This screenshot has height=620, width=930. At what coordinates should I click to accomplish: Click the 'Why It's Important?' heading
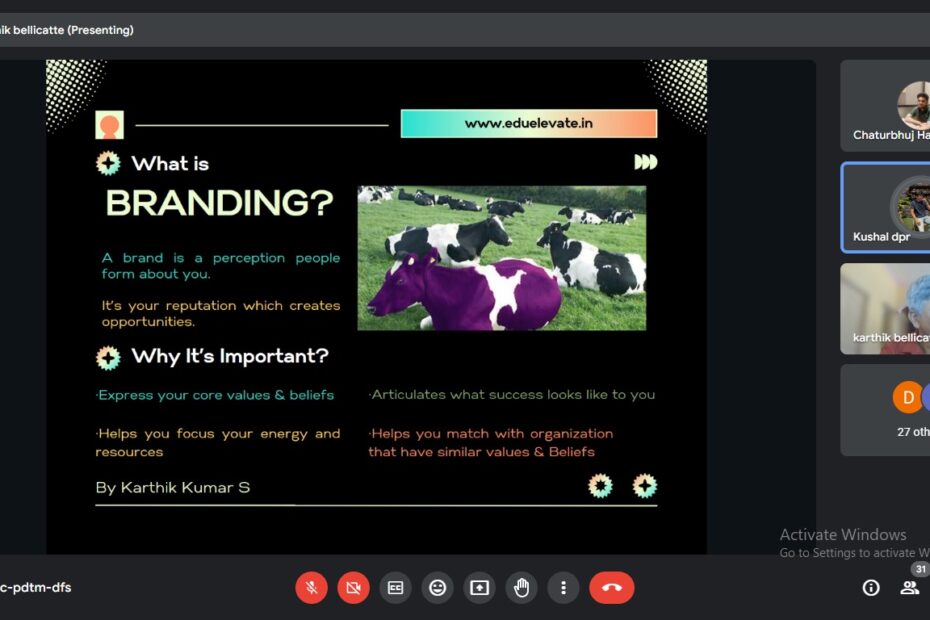coord(230,356)
